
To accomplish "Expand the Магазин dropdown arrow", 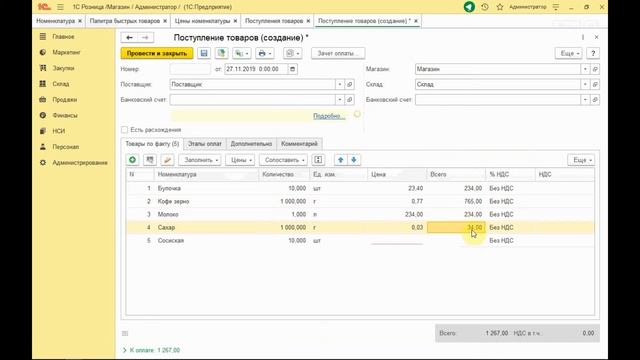I will coord(585,69).
